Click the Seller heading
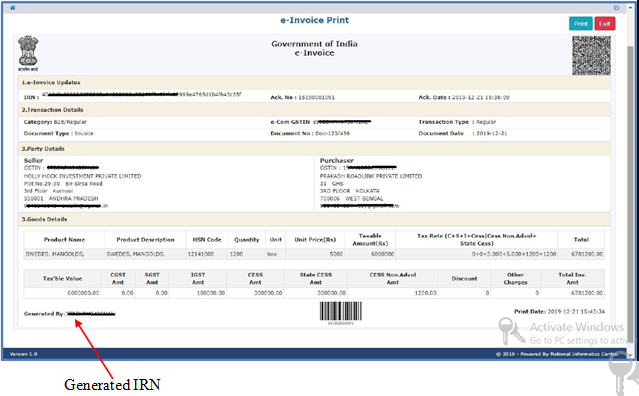 33,161
